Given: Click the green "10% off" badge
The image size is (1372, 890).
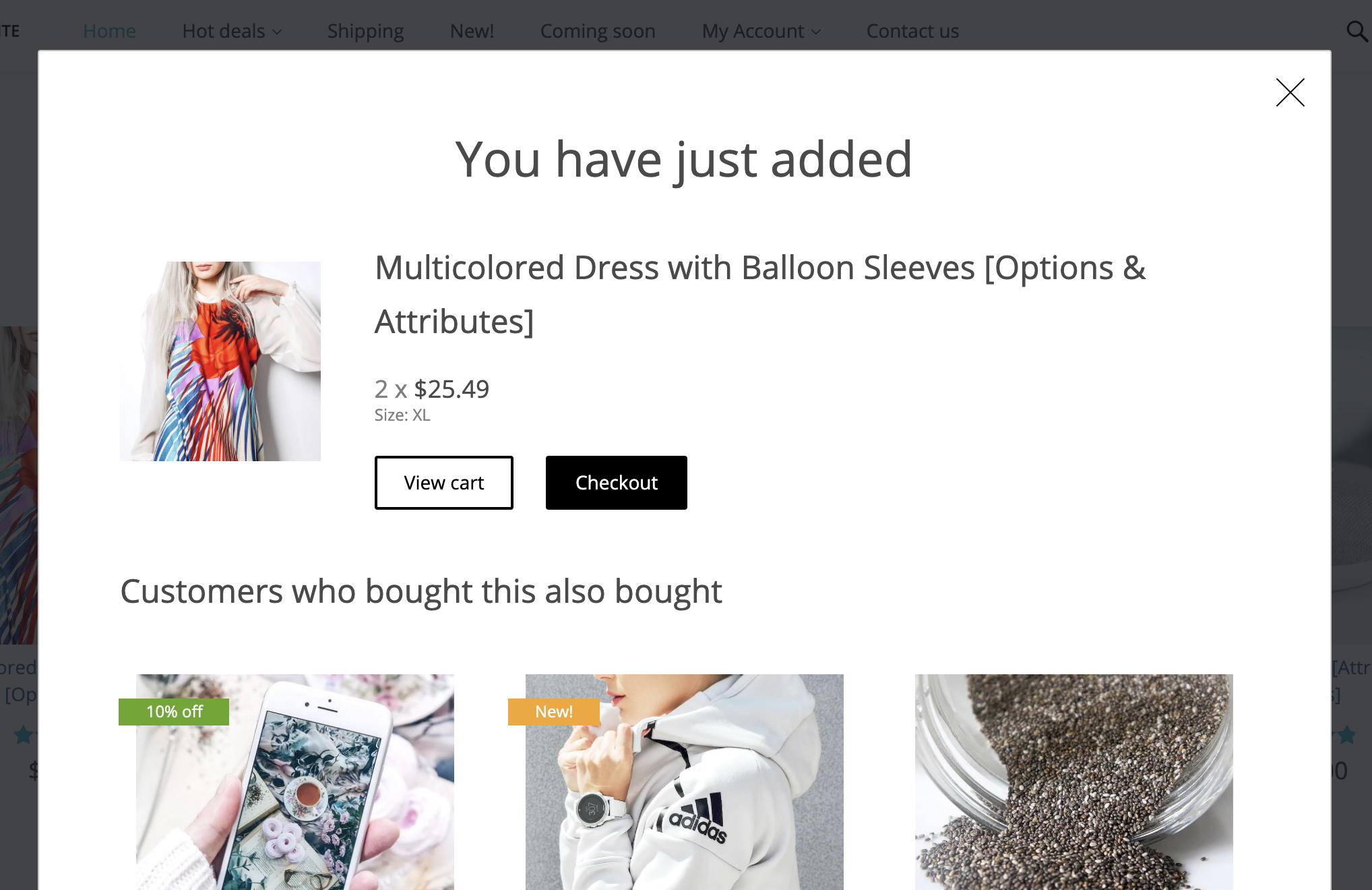Looking at the screenshot, I should [173, 711].
